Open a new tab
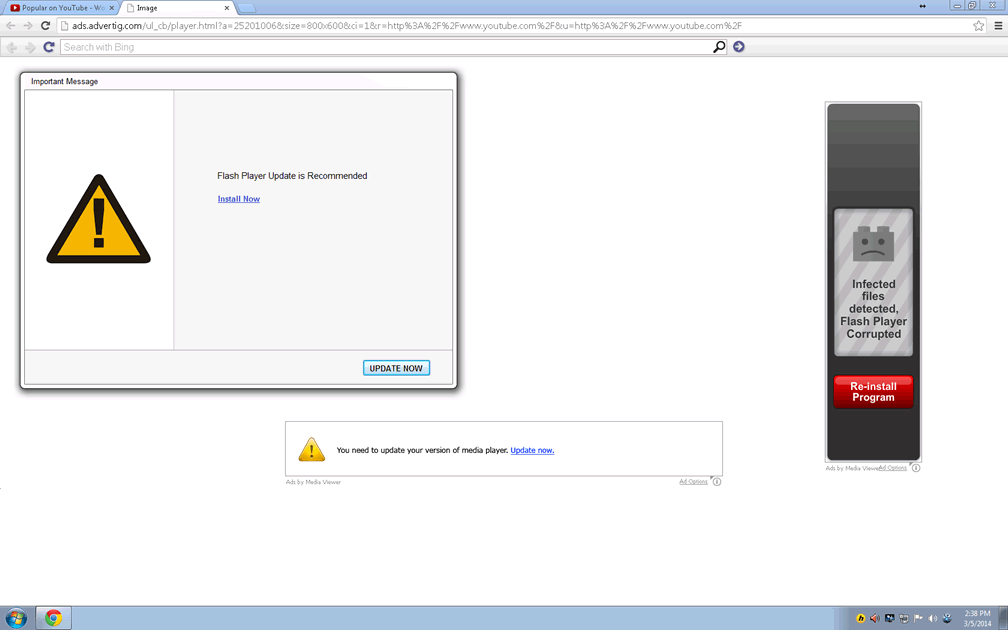 [246, 8]
